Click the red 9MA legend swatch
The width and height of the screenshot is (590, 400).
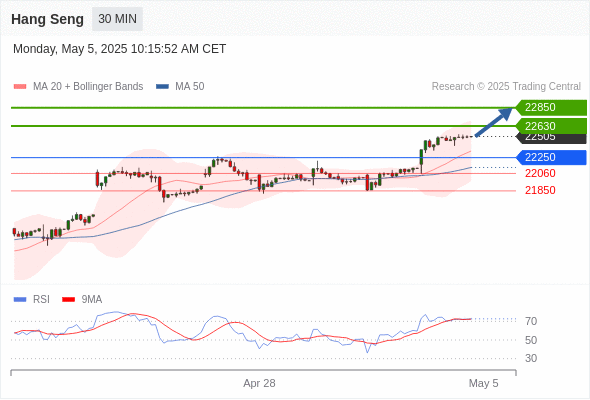pyautogui.click(x=68, y=300)
